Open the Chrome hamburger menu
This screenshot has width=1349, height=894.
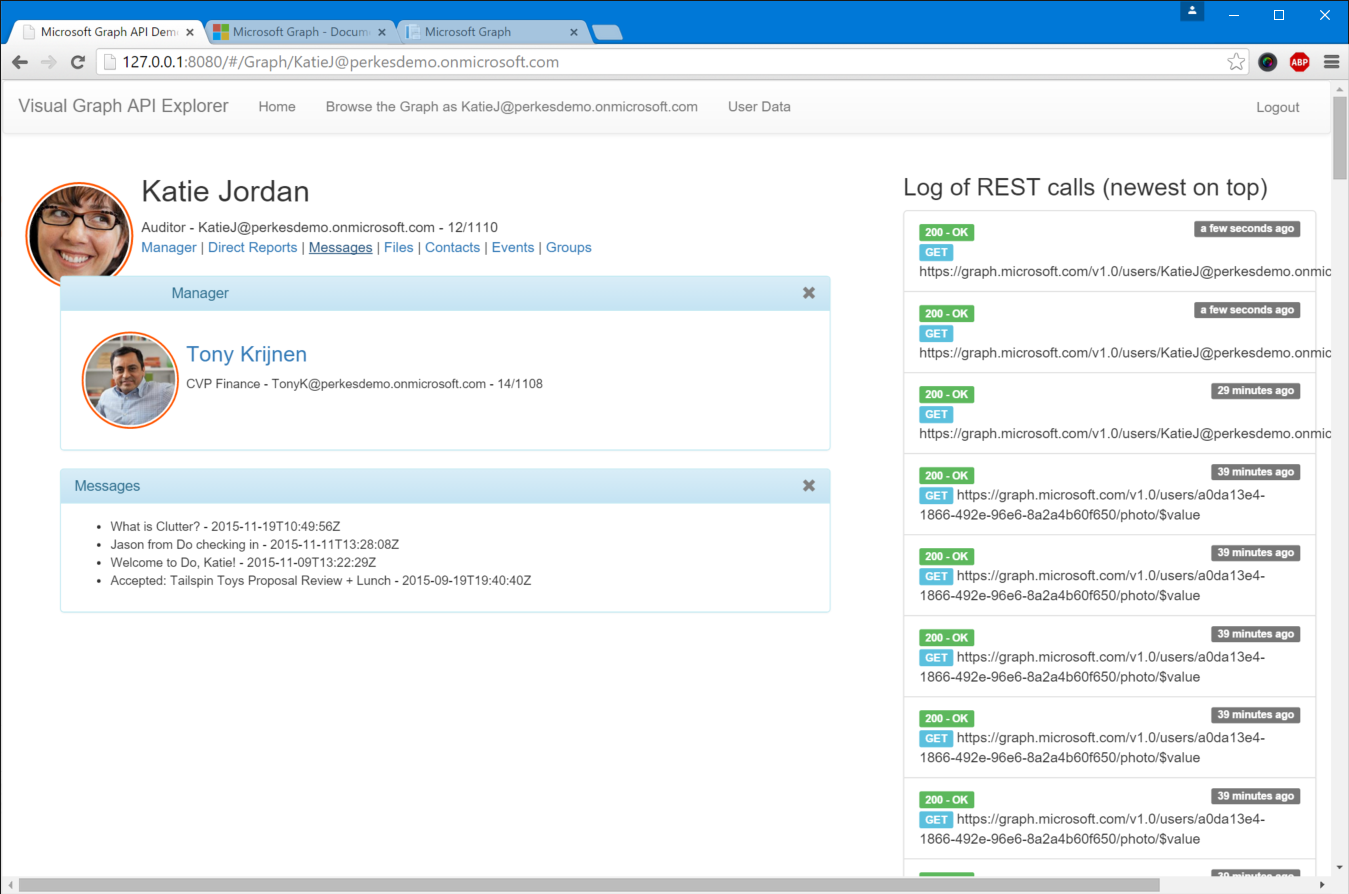pos(1331,62)
